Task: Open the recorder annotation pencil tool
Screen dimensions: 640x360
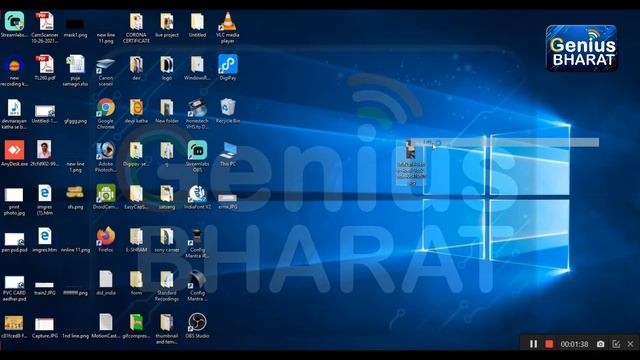Action: (x=616, y=344)
